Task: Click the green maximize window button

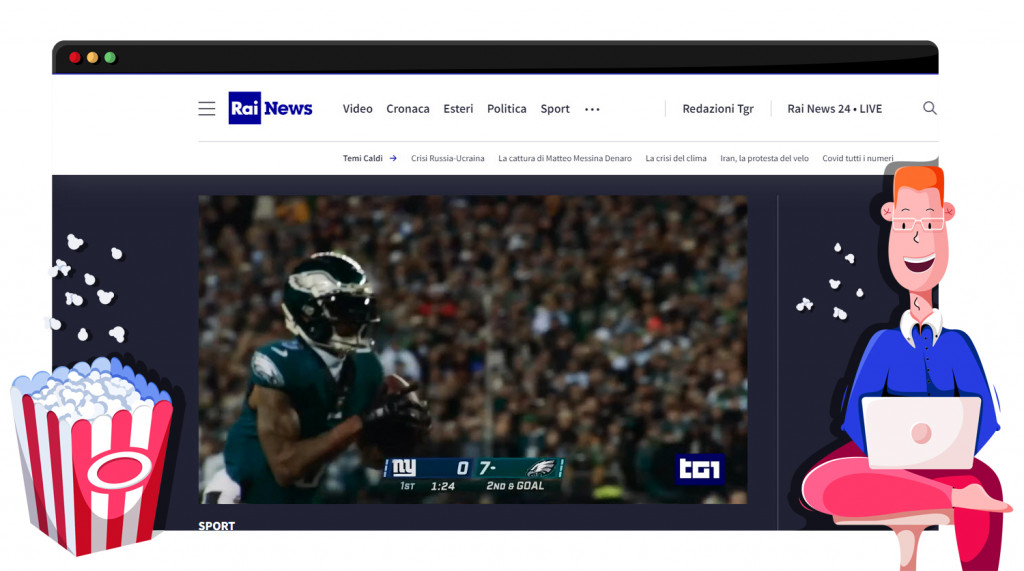Action: pyautogui.click(x=110, y=57)
